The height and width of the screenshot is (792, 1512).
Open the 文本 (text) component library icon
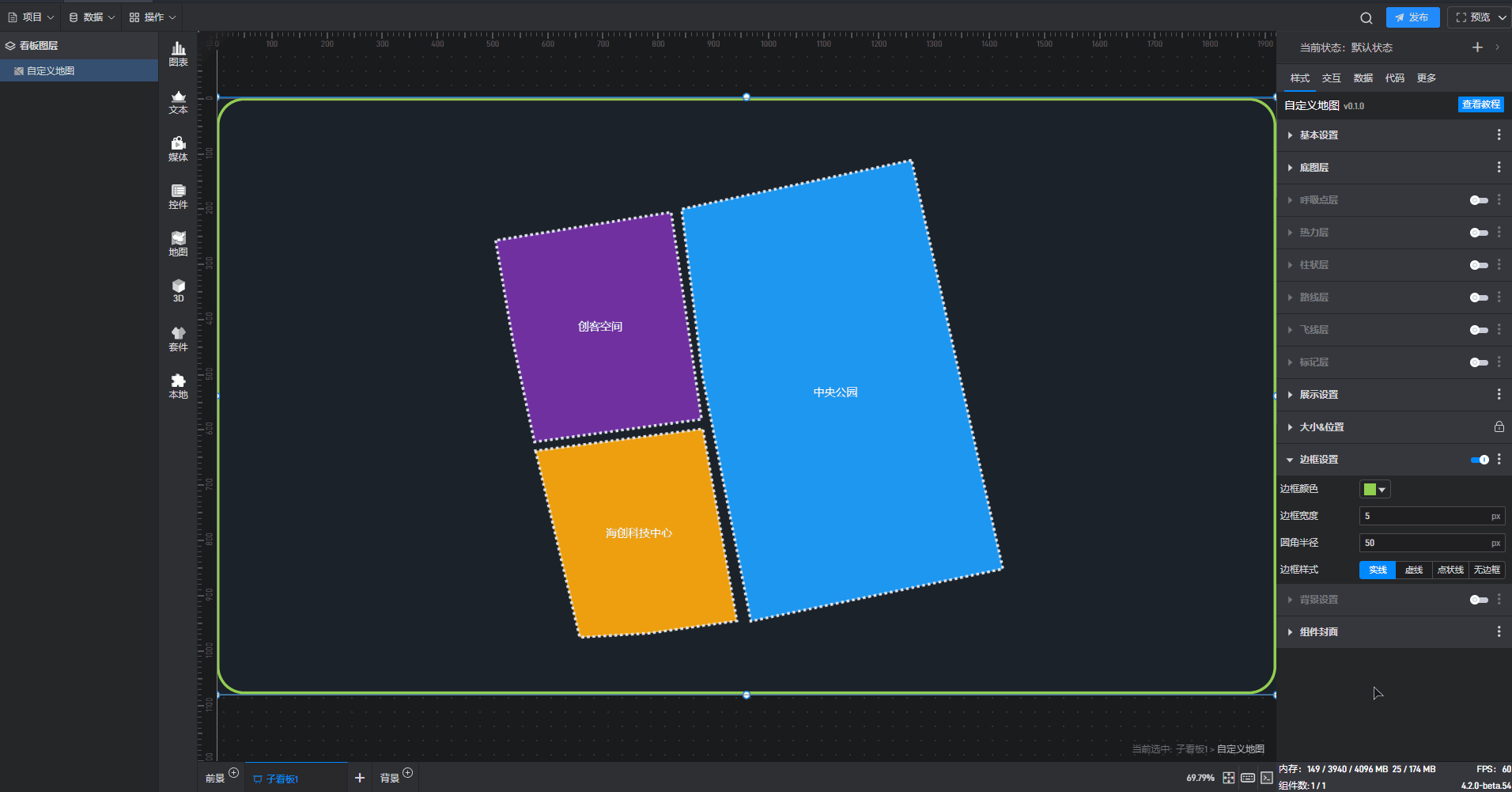coord(178,102)
